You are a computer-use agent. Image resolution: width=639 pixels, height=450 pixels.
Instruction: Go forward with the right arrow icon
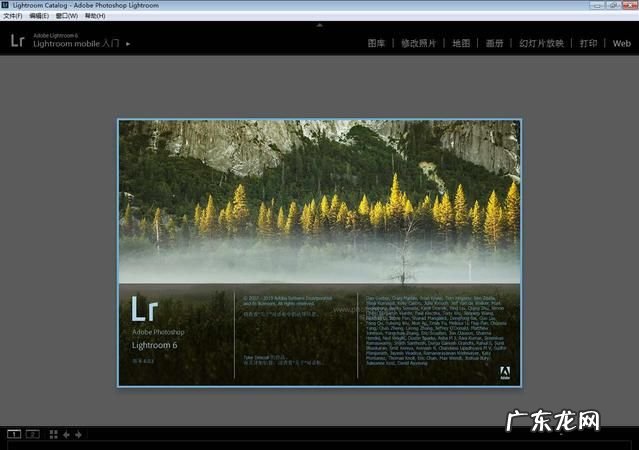(x=78, y=435)
